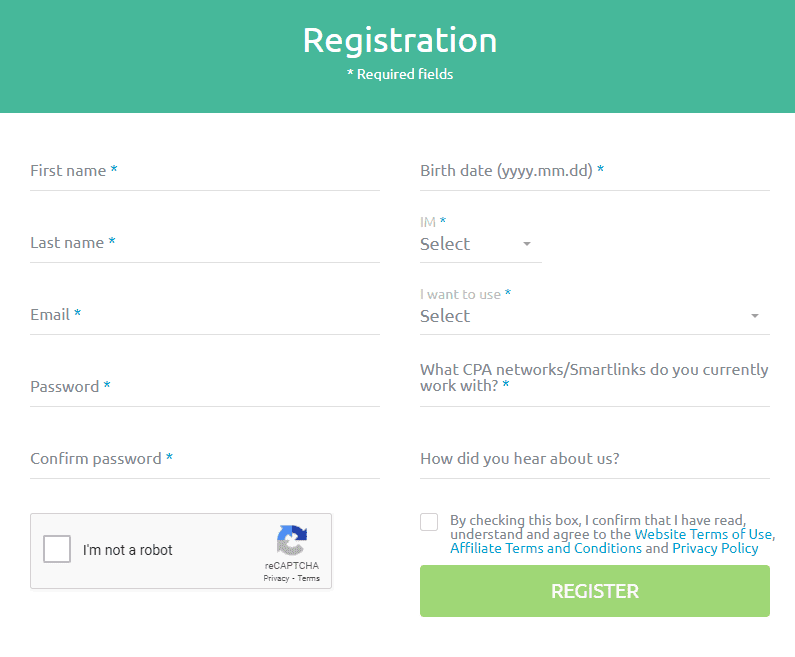Click reCAPTCHA Terms link
Screen dimensions: 795x657
309,578
